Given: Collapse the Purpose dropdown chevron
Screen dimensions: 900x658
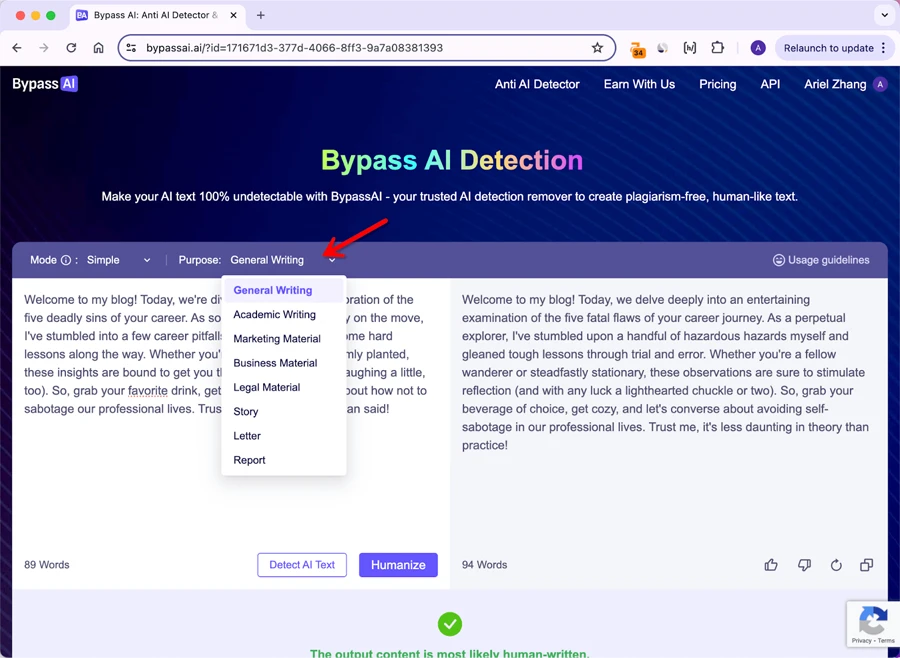Looking at the screenshot, I should click(332, 261).
